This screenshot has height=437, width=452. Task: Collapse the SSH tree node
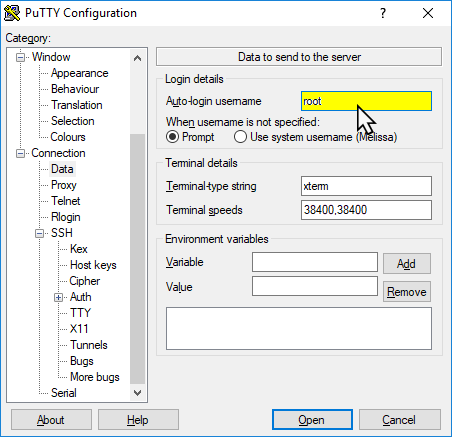(40, 233)
